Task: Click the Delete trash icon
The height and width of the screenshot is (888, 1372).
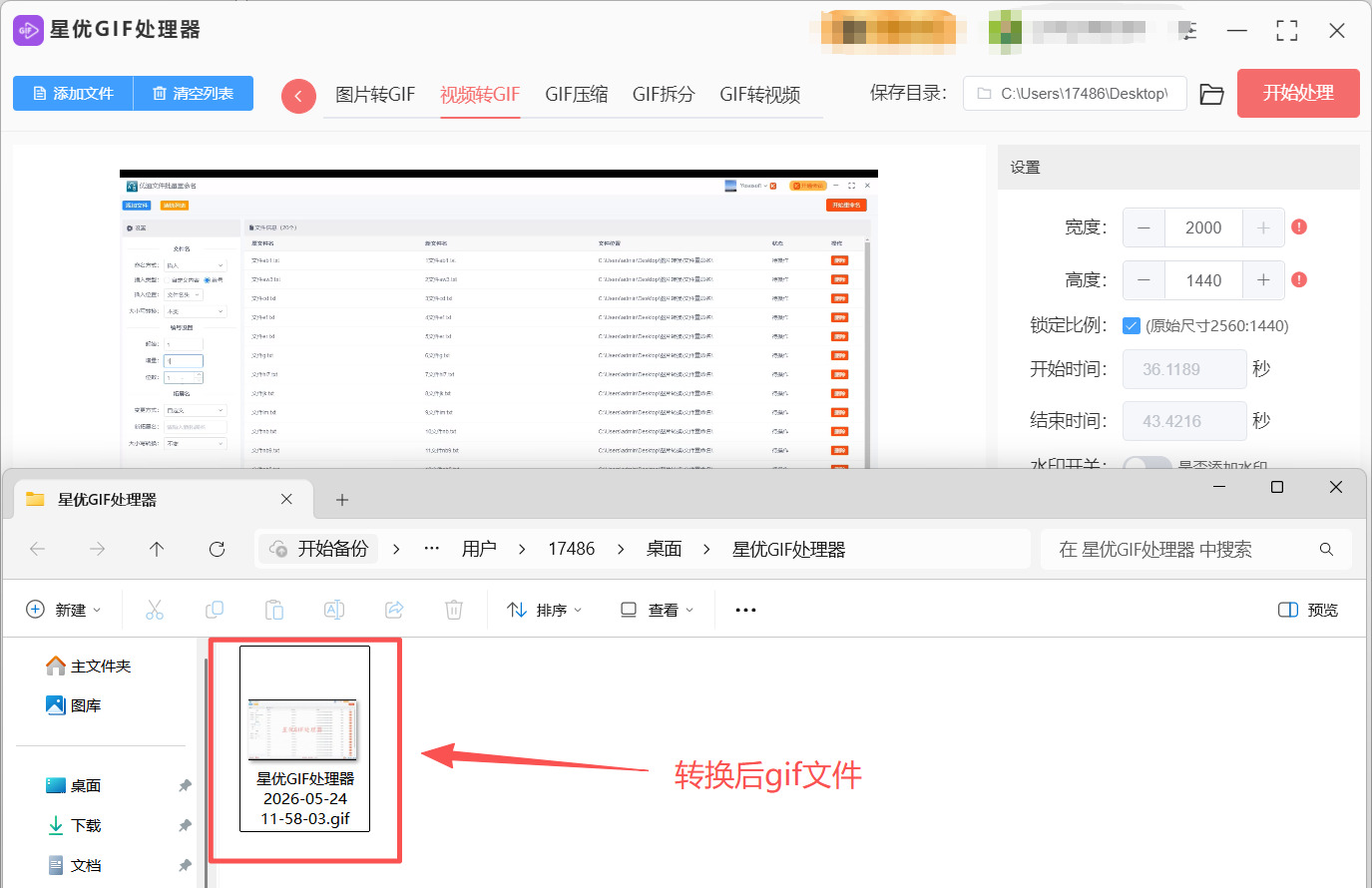Action: pyautogui.click(x=454, y=610)
